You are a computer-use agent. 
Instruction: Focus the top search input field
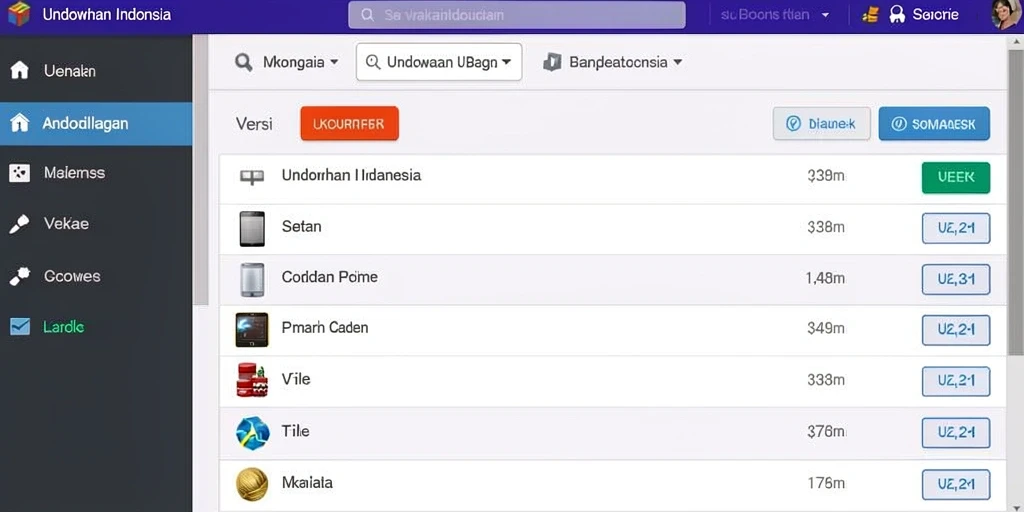coord(517,14)
